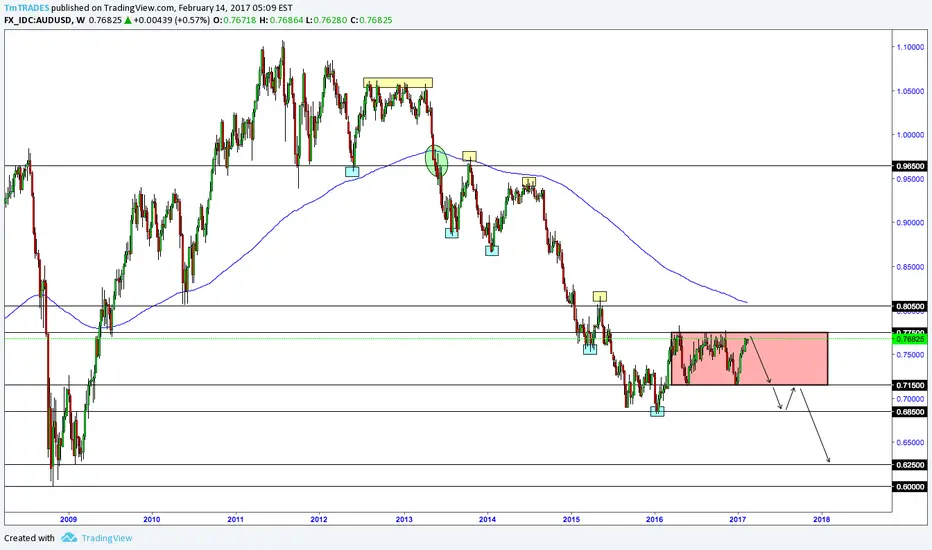Click the 0.80500 horizontal level price label

pyautogui.click(x=909, y=306)
